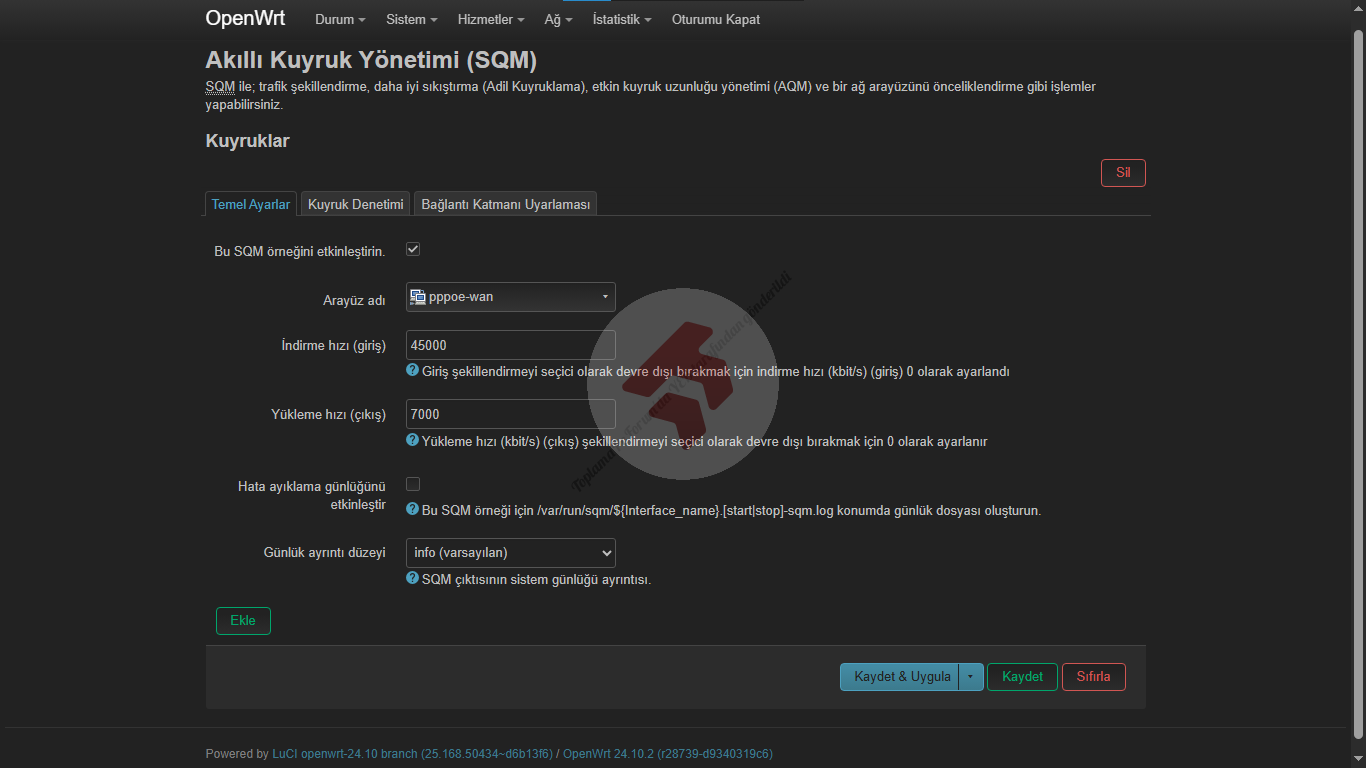Image resolution: width=1366 pixels, height=768 pixels.
Task: Click the green Ekle button
Action: pos(243,621)
